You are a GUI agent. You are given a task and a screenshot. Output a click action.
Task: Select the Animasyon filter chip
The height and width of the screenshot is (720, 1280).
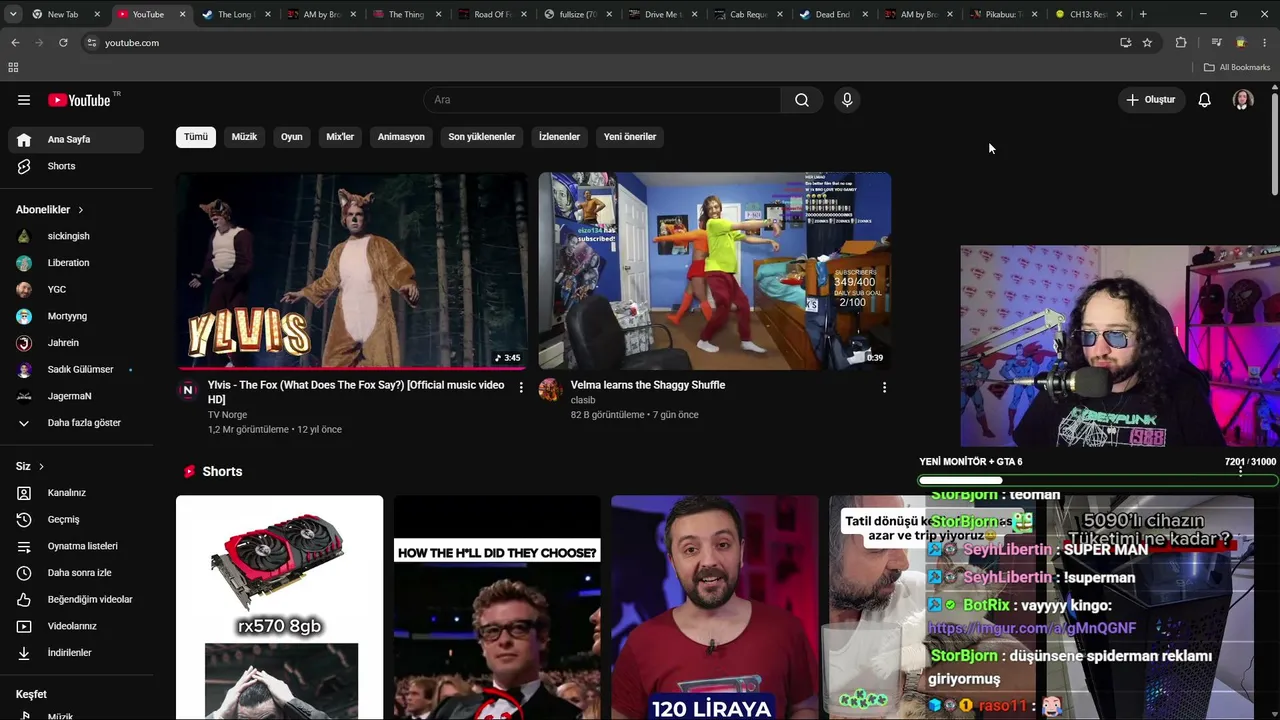[x=401, y=137]
